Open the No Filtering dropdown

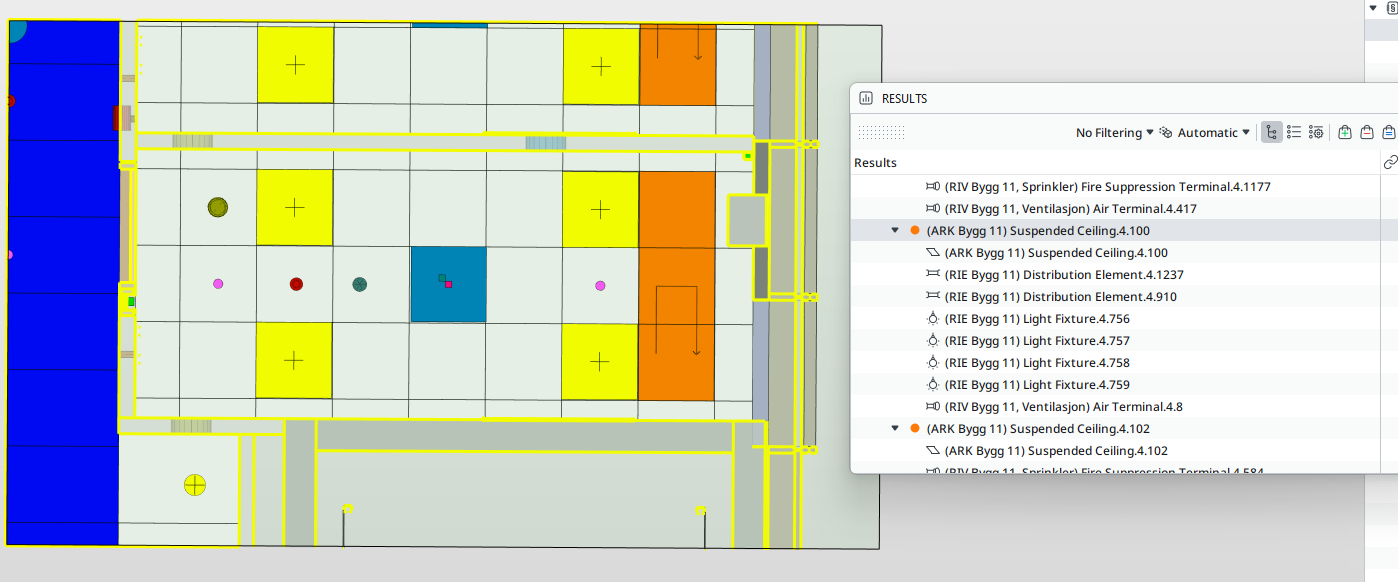[1115, 133]
